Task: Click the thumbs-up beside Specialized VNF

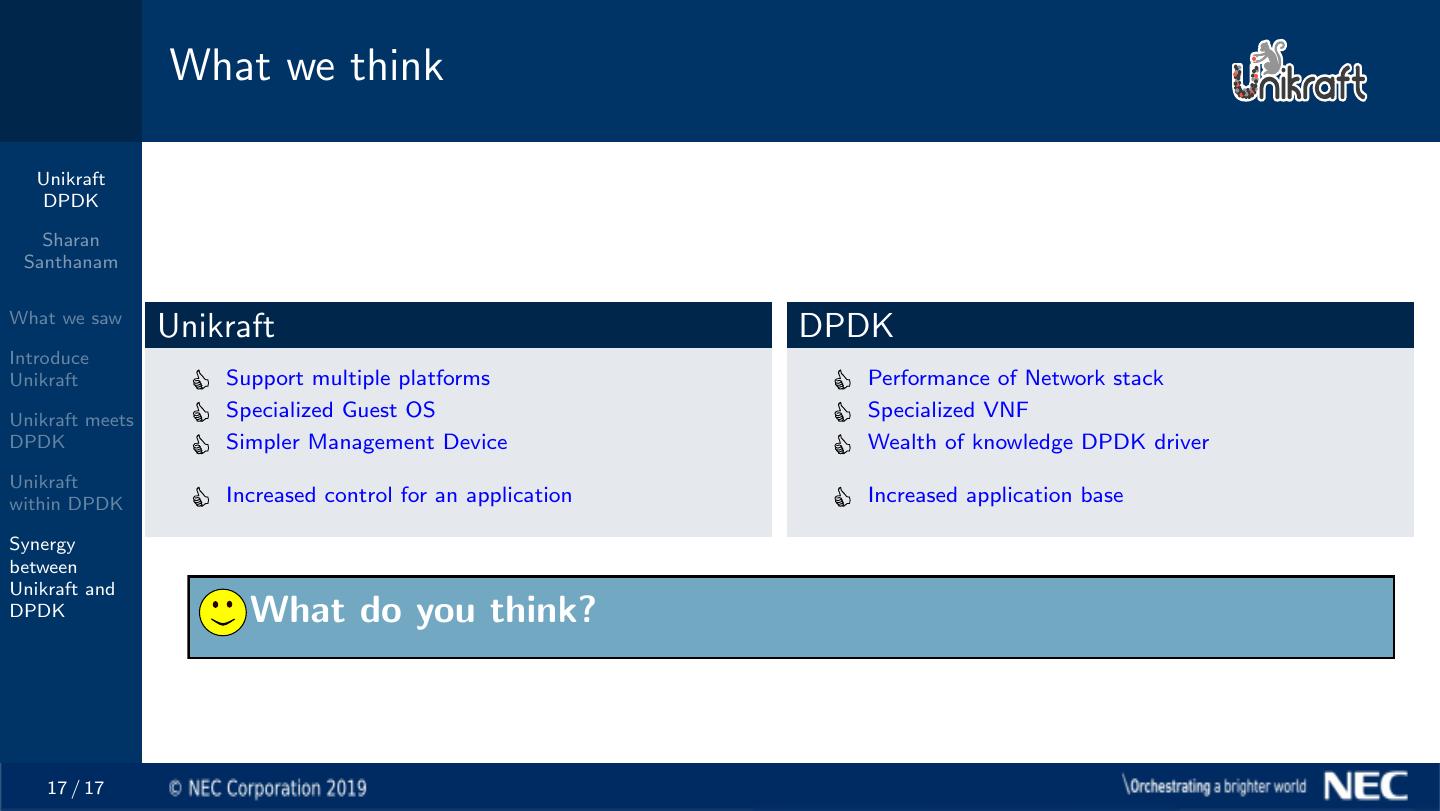Action: [841, 412]
